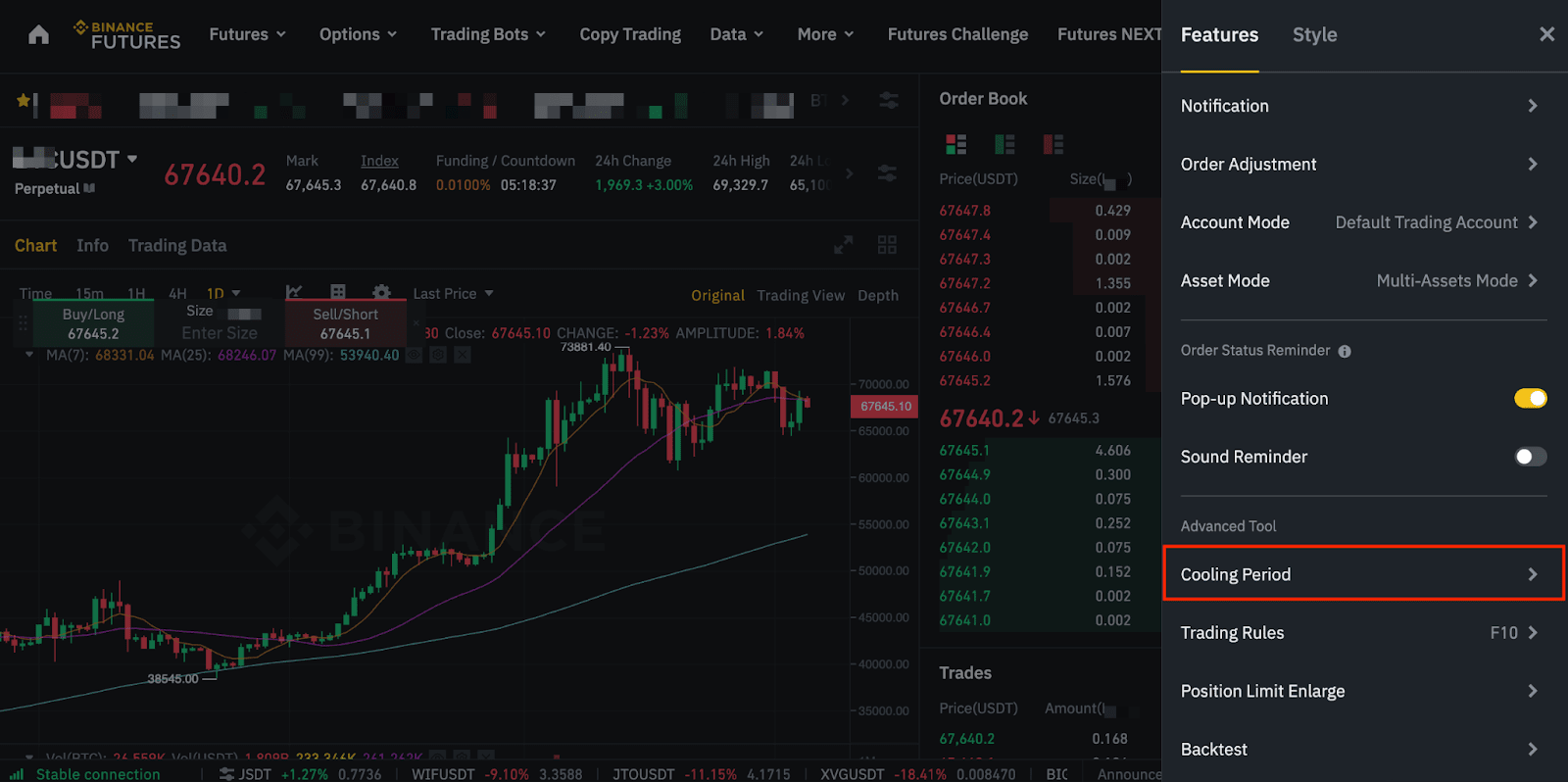Viewport: 1568px width, 782px height.
Task: Click the favorites star icon
Action: [23, 100]
